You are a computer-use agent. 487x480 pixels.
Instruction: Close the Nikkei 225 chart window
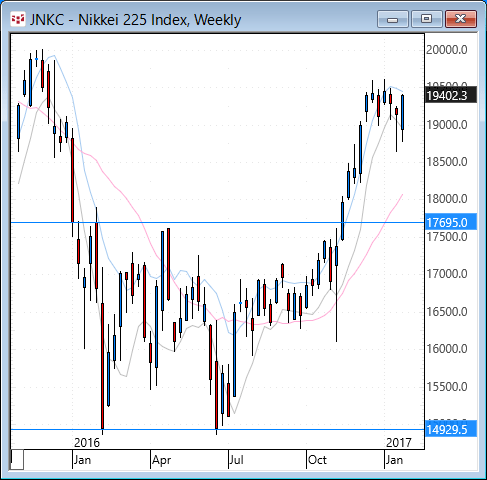(461, 19)
